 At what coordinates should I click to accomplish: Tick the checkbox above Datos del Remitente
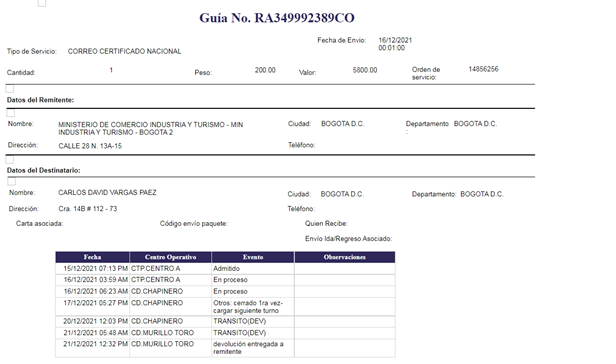click(10, 89)
